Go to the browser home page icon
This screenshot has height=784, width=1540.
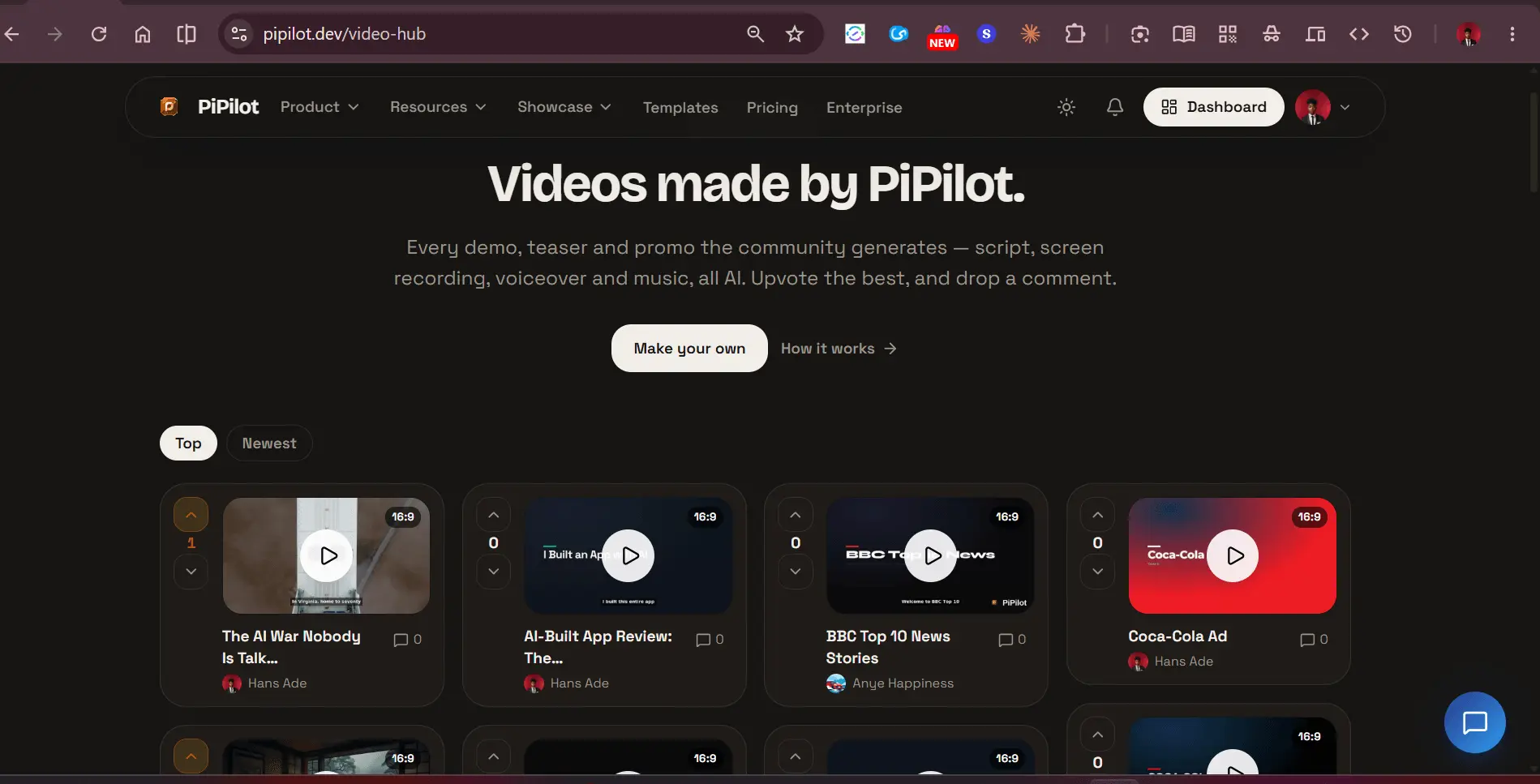(x=143, y=34)
